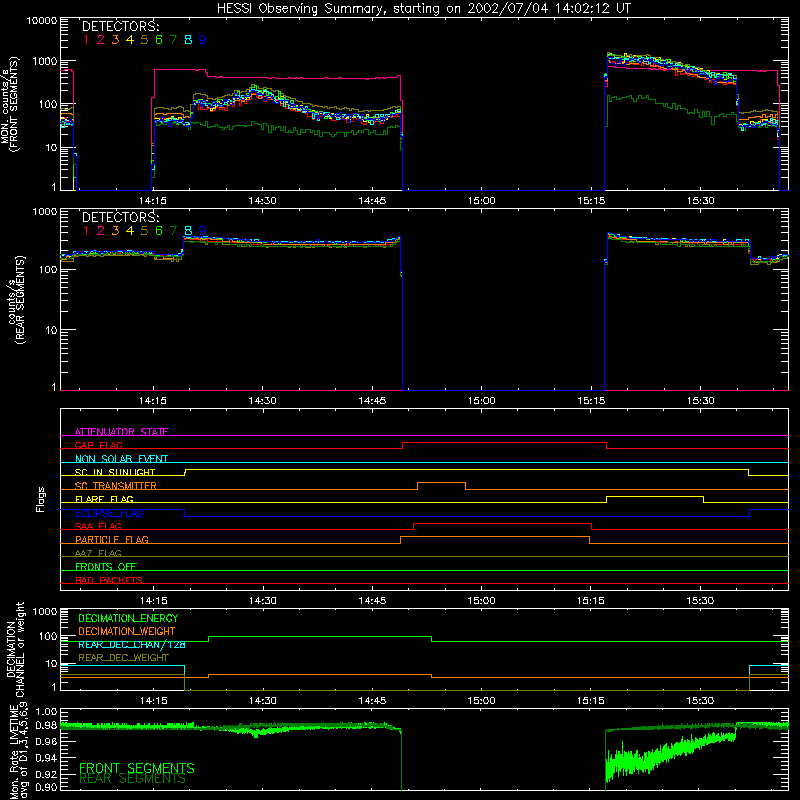This screenshot has width=800, height=800.
Task: Click the 14:30 time label under rear segments plot
Action: tap(262, 401)
